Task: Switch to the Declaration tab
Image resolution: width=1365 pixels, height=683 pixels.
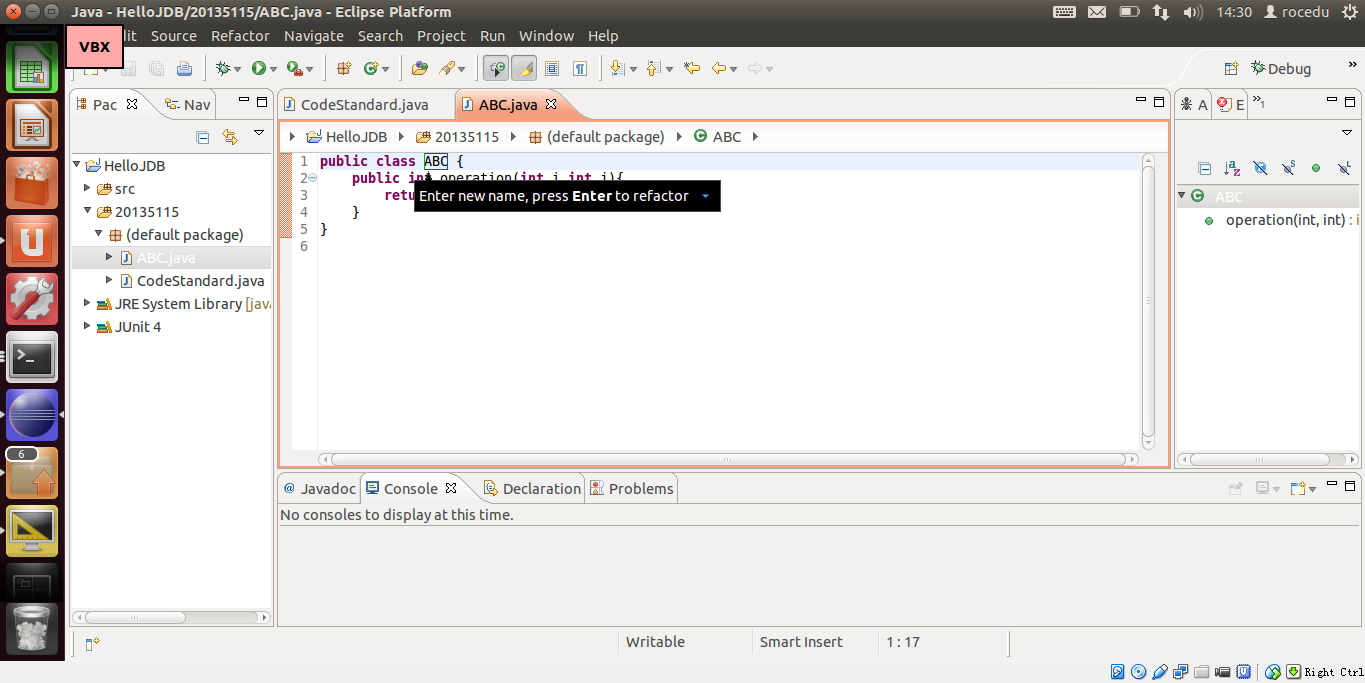Action: [531, 489]
